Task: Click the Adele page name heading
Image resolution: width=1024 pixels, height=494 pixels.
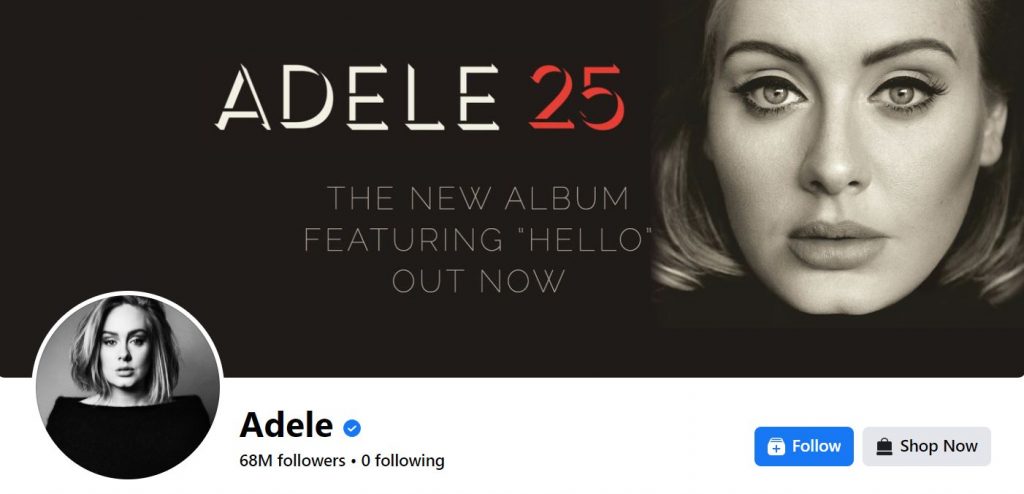Action: coord(286,425)
